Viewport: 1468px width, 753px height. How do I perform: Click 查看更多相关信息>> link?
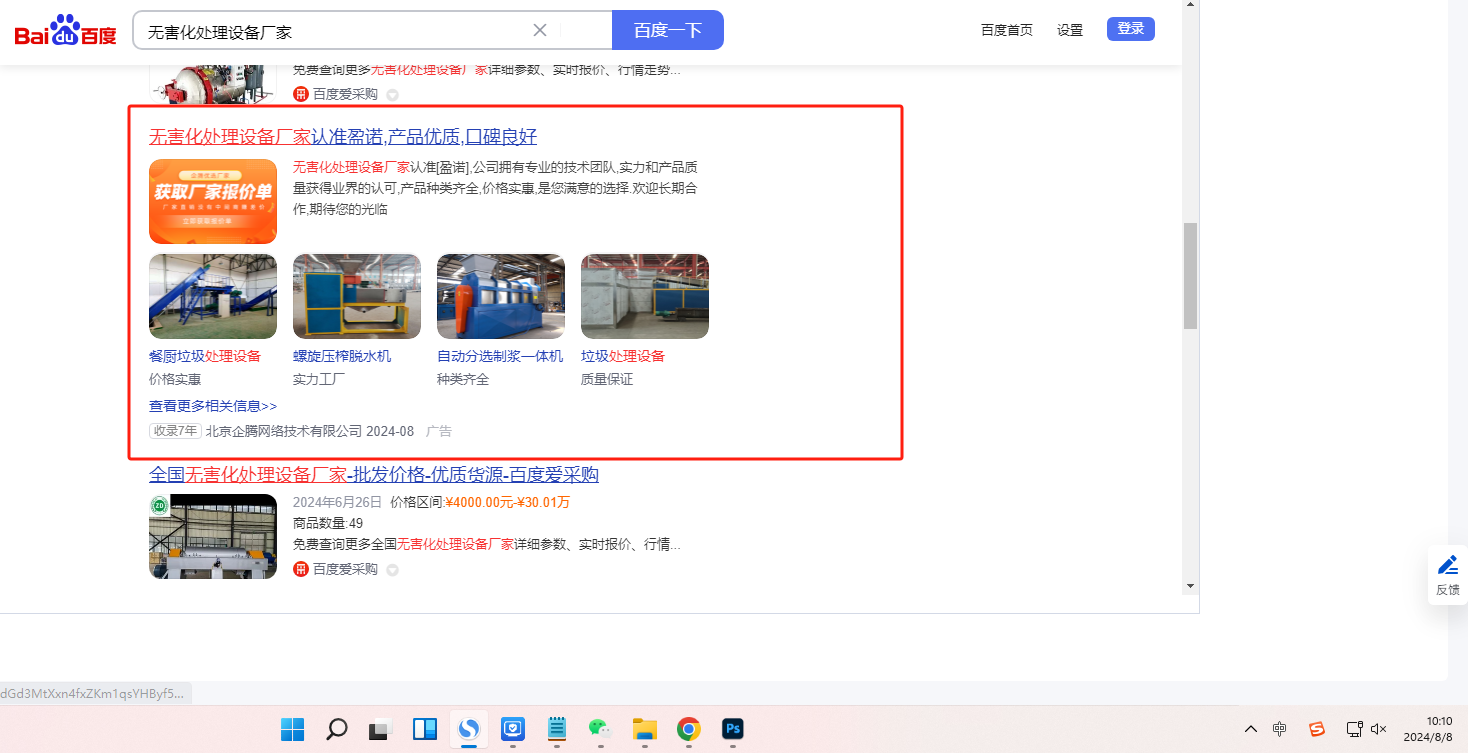pyautogui.click(x=213, y=406)
